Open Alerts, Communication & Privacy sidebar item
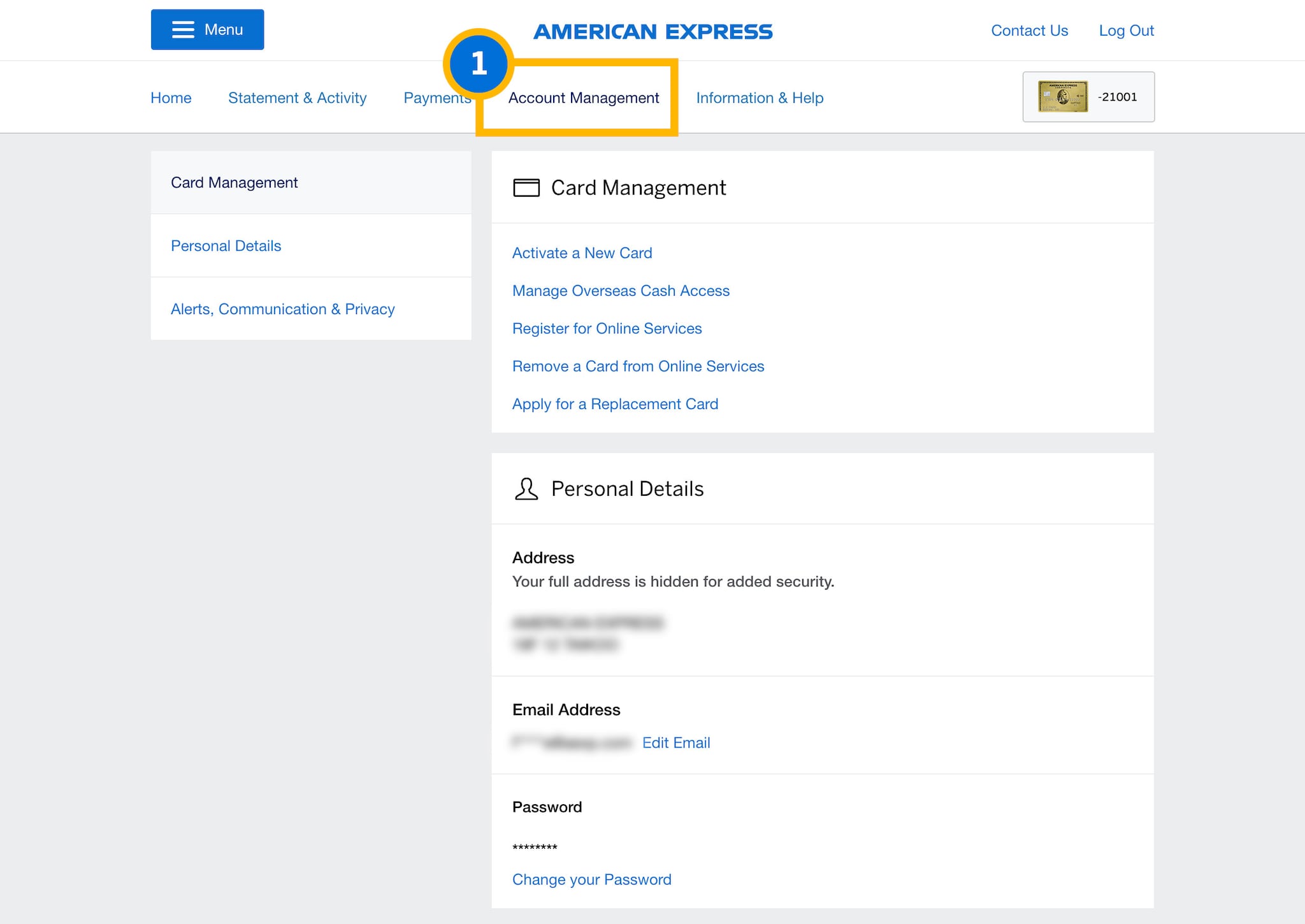Image resolution: width=1305 pixels, height=924 pixels. (282, 309)
